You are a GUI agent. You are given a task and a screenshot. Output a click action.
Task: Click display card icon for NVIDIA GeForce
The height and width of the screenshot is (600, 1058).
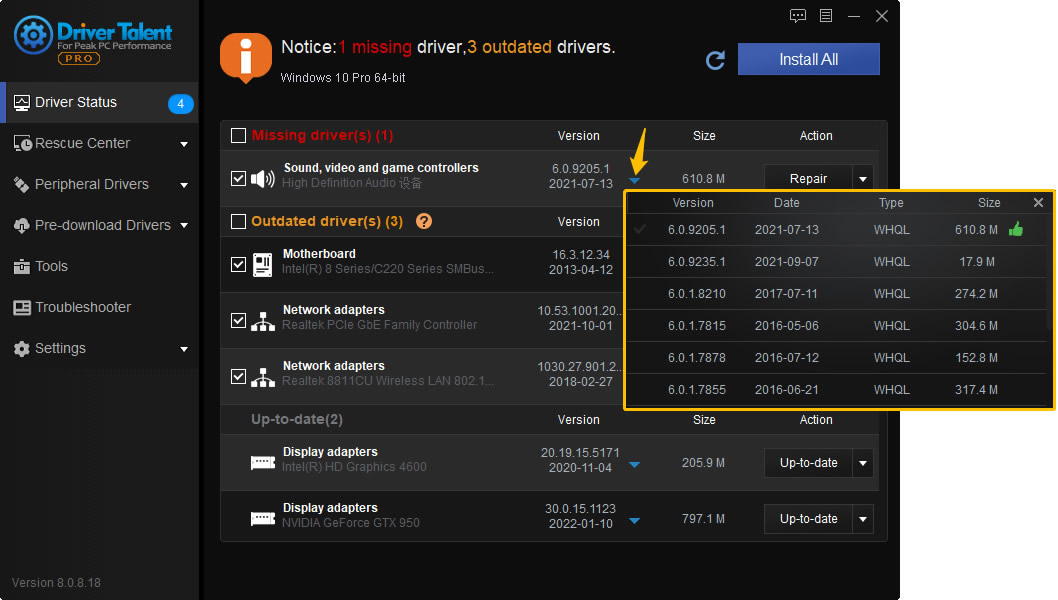(x=262, y=518)
